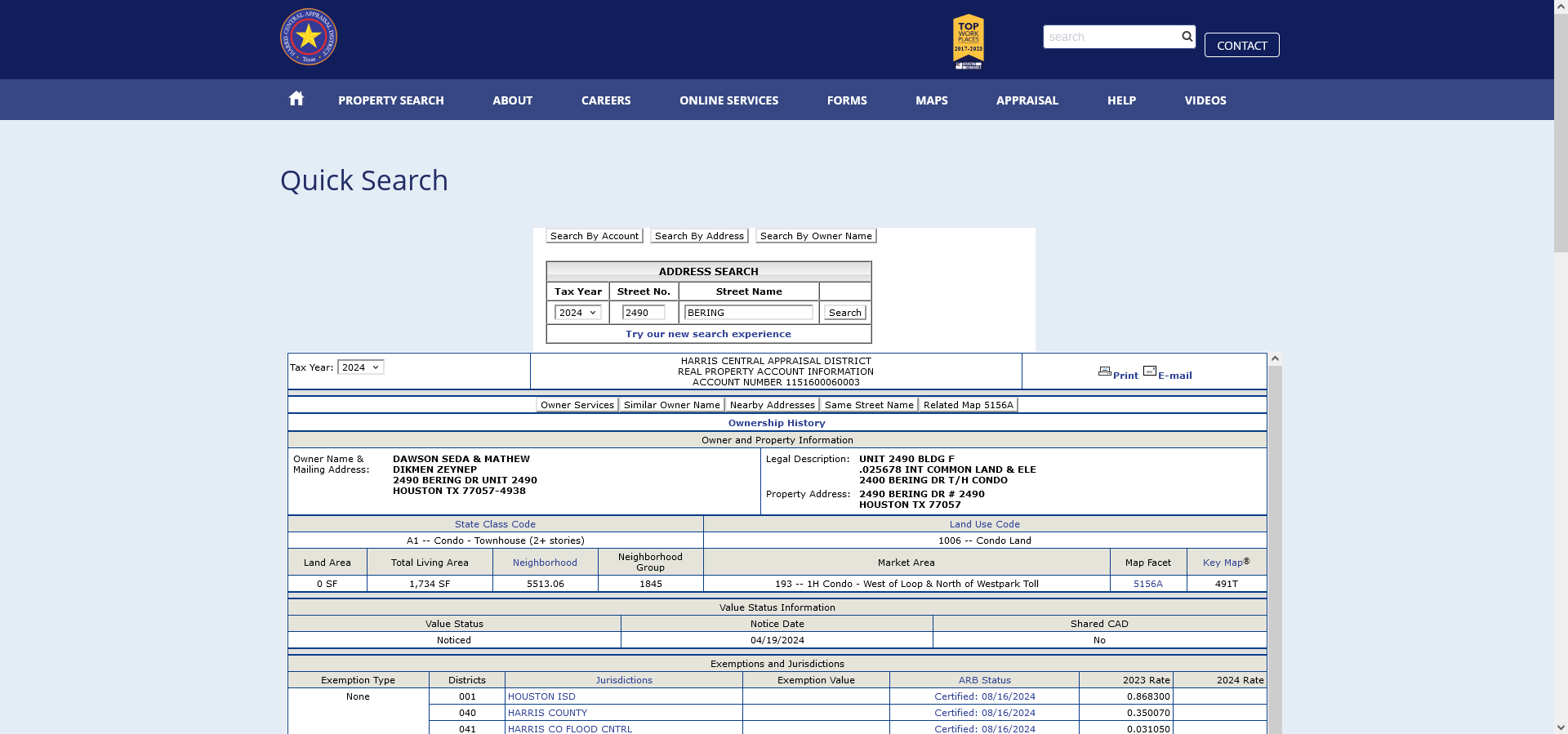Image resolution: width=1568 pixels, height=734 pixels.
Task: Click Search By Address button
Action: click(699, 236)
